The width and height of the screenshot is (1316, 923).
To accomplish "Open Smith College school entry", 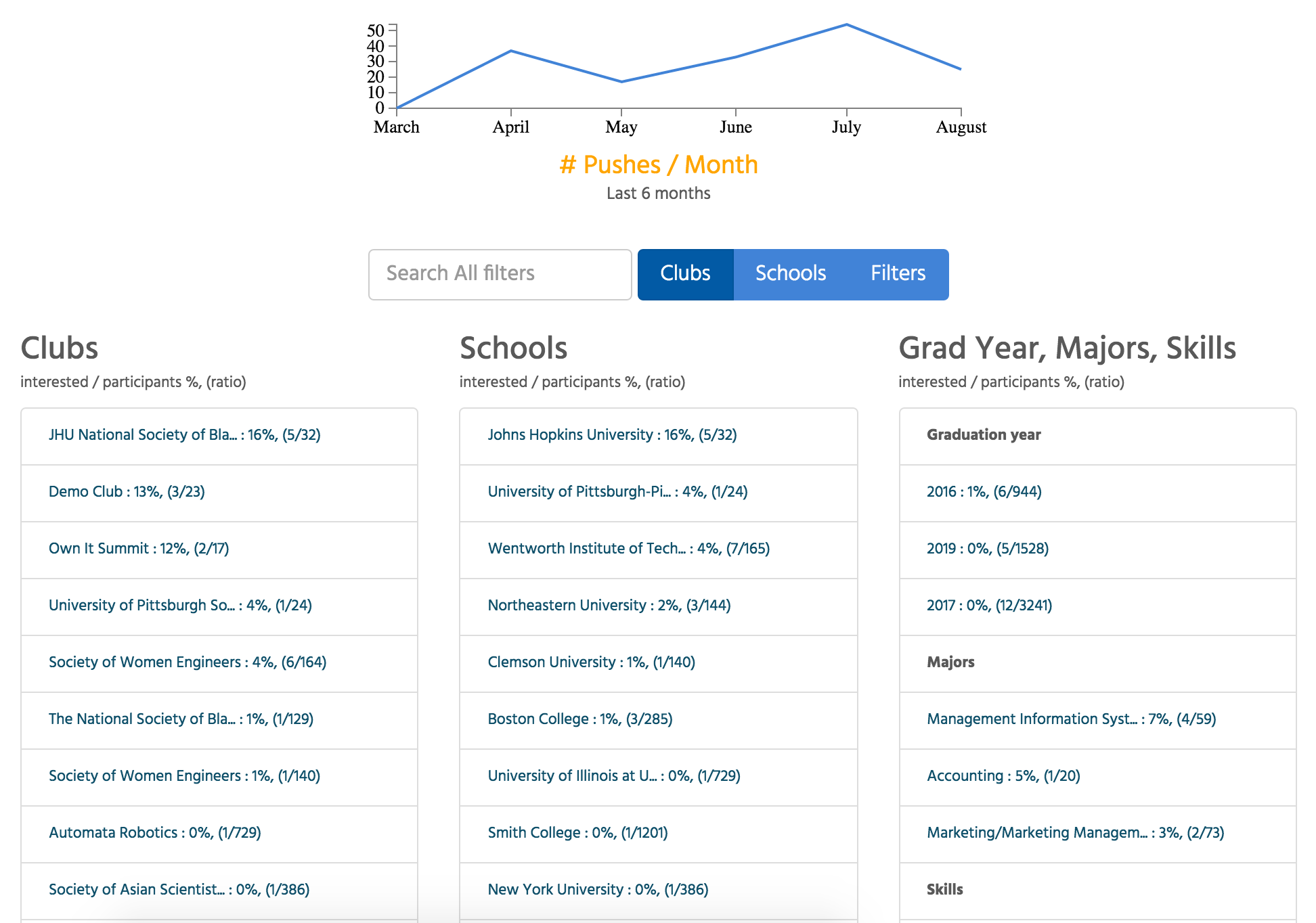I will click(x=577, y=833).
